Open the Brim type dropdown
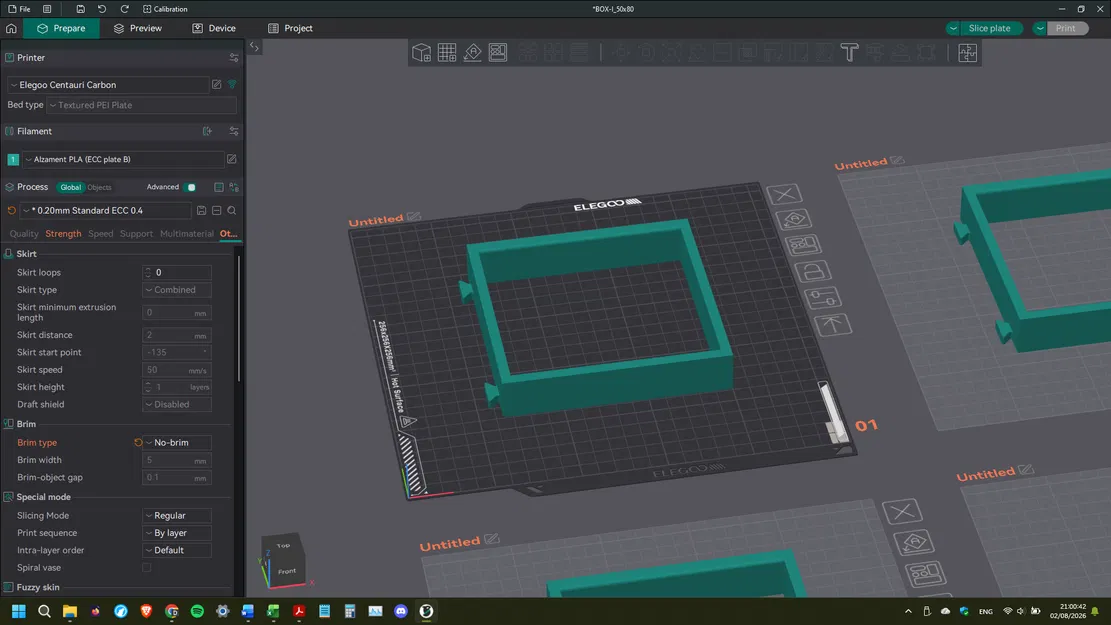 coord(177,442)
